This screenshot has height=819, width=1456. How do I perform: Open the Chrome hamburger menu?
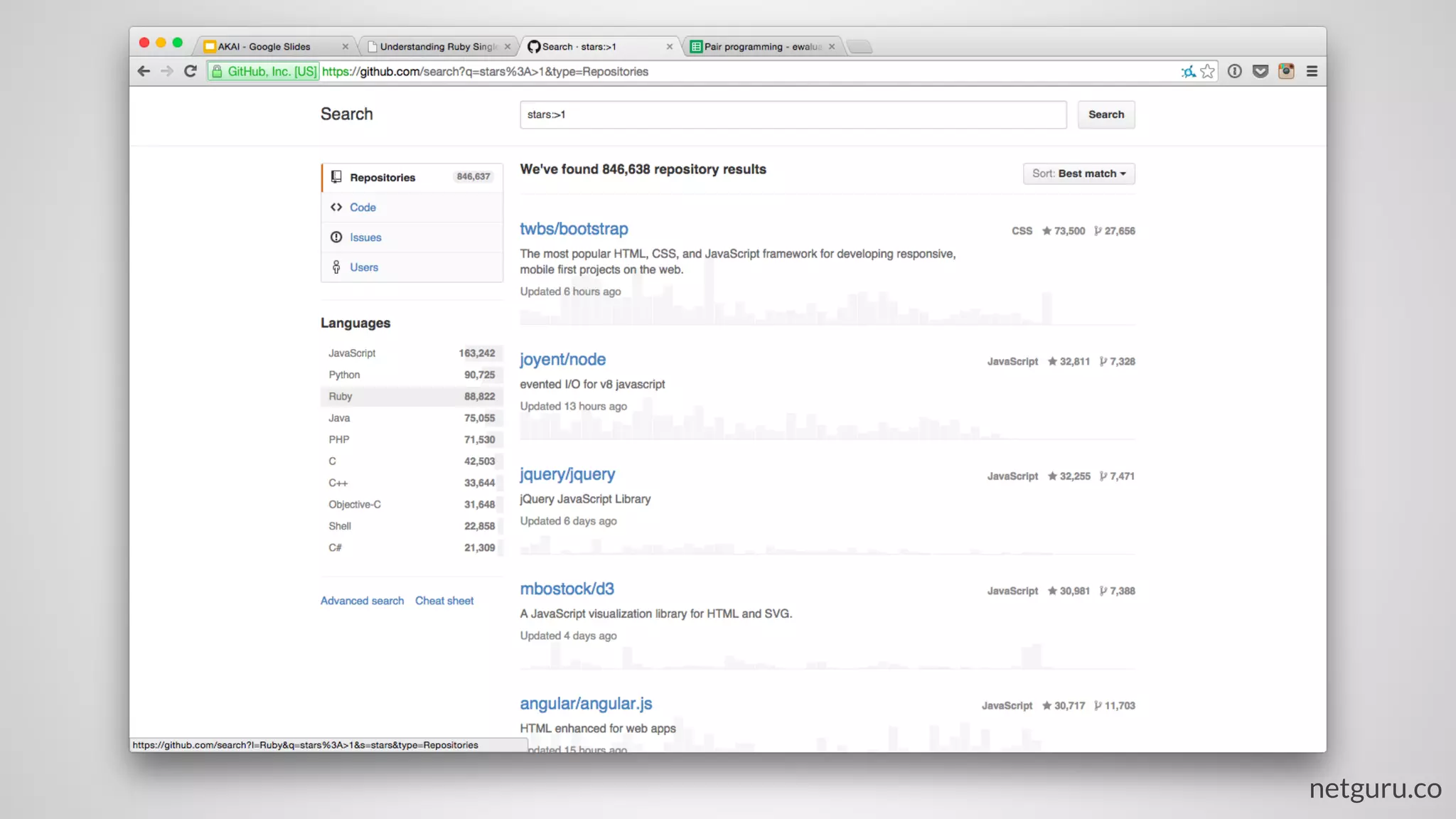pyautogui.click(x=1312, y=71)
